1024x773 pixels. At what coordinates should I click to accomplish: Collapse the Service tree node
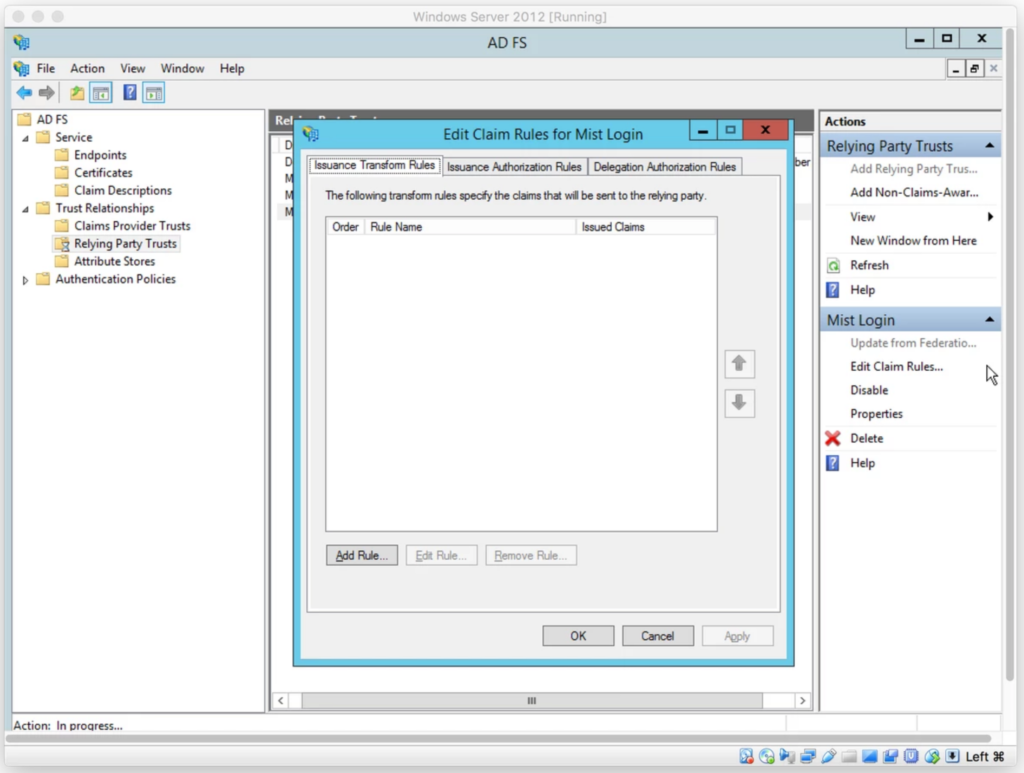coord(26,138)
